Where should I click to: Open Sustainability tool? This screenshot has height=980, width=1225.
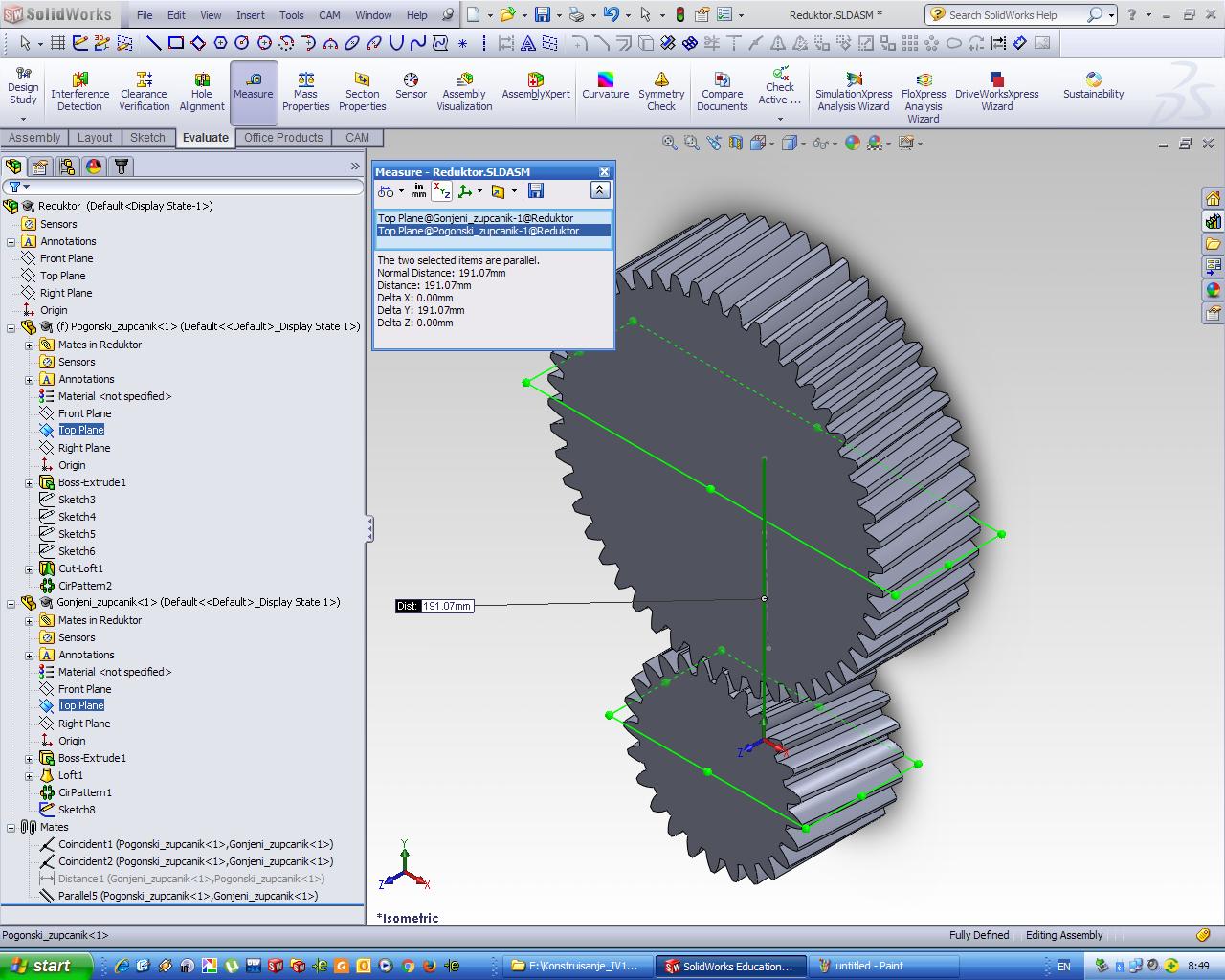(1094, 86)
